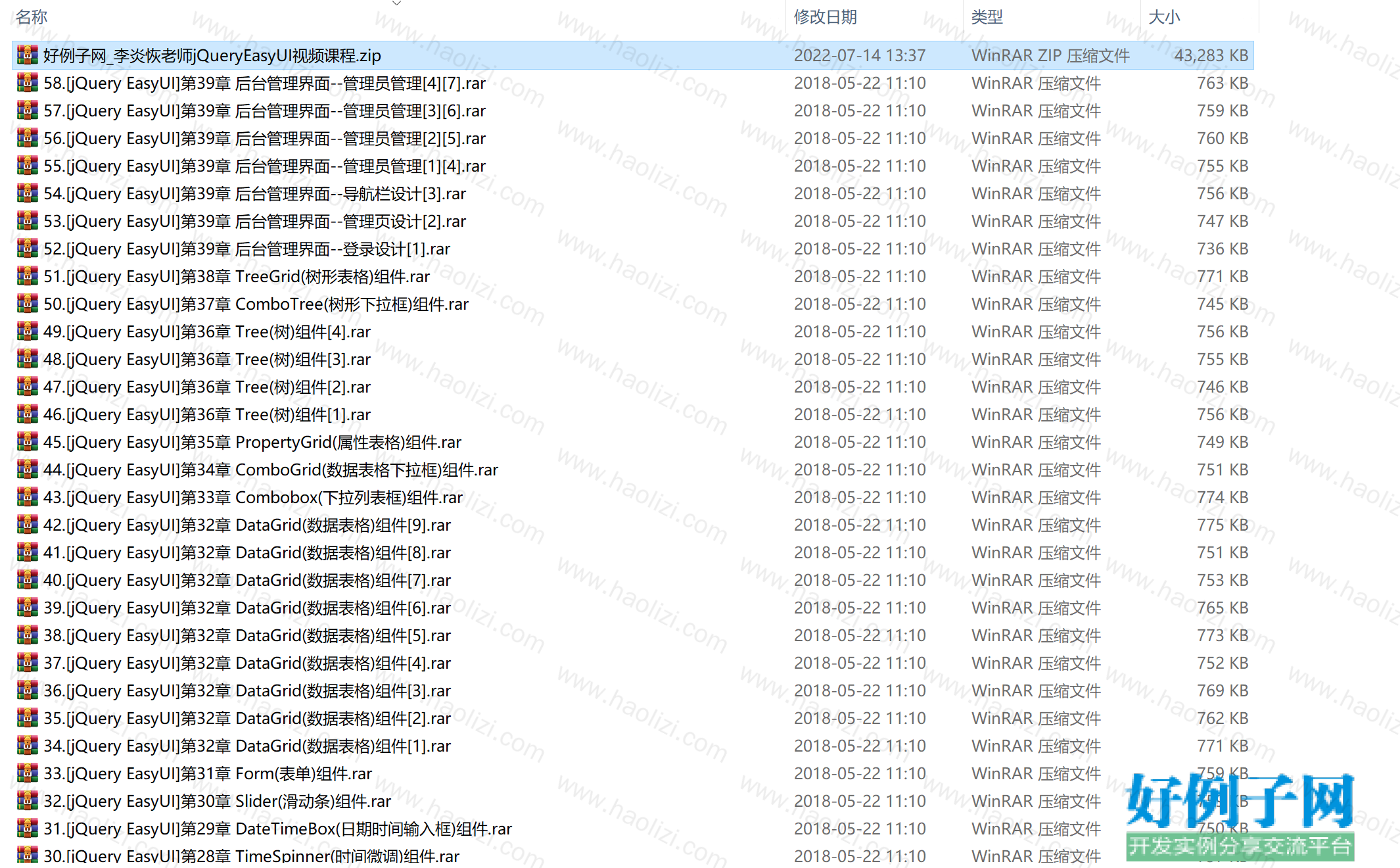This screenshot has height=868, width=1400.
Task: Click the archive icon of file 34 DataGrid[1].rar
Action: (x=27, y=746)
